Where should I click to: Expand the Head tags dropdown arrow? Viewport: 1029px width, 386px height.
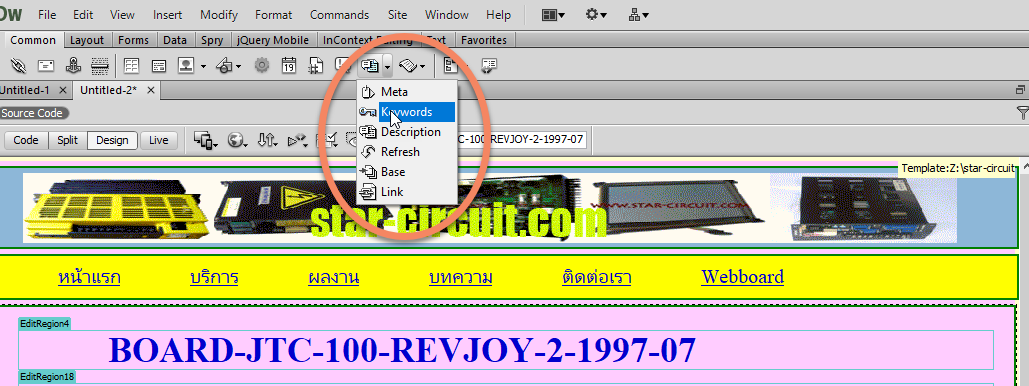click(388, 66)
